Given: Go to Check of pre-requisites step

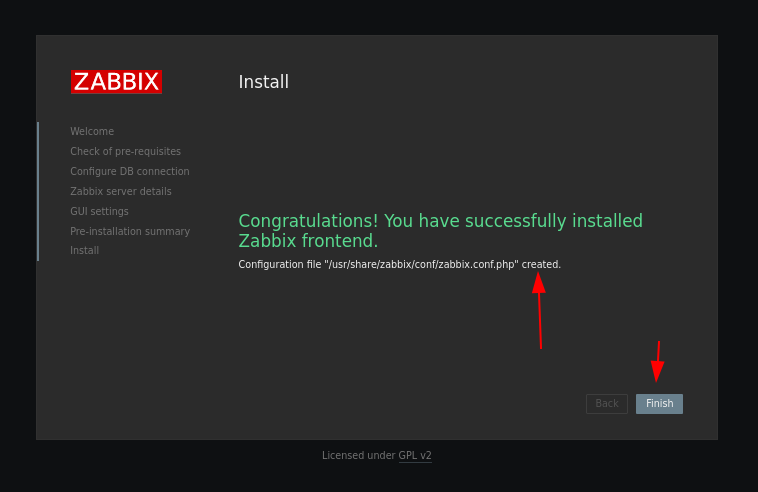Looking at the screenshot, I should pos(125,151).
